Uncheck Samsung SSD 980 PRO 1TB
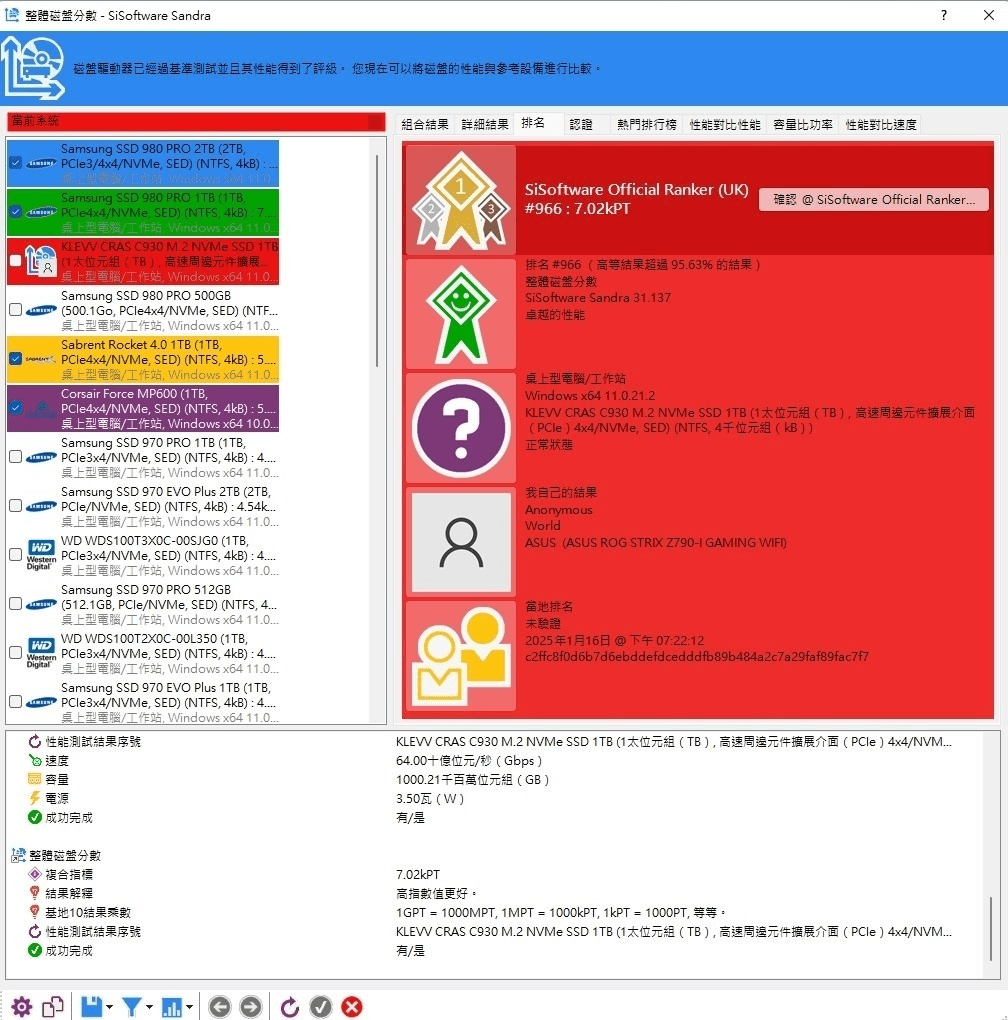Screen dimensions: 1008x1020 [16, 212]
